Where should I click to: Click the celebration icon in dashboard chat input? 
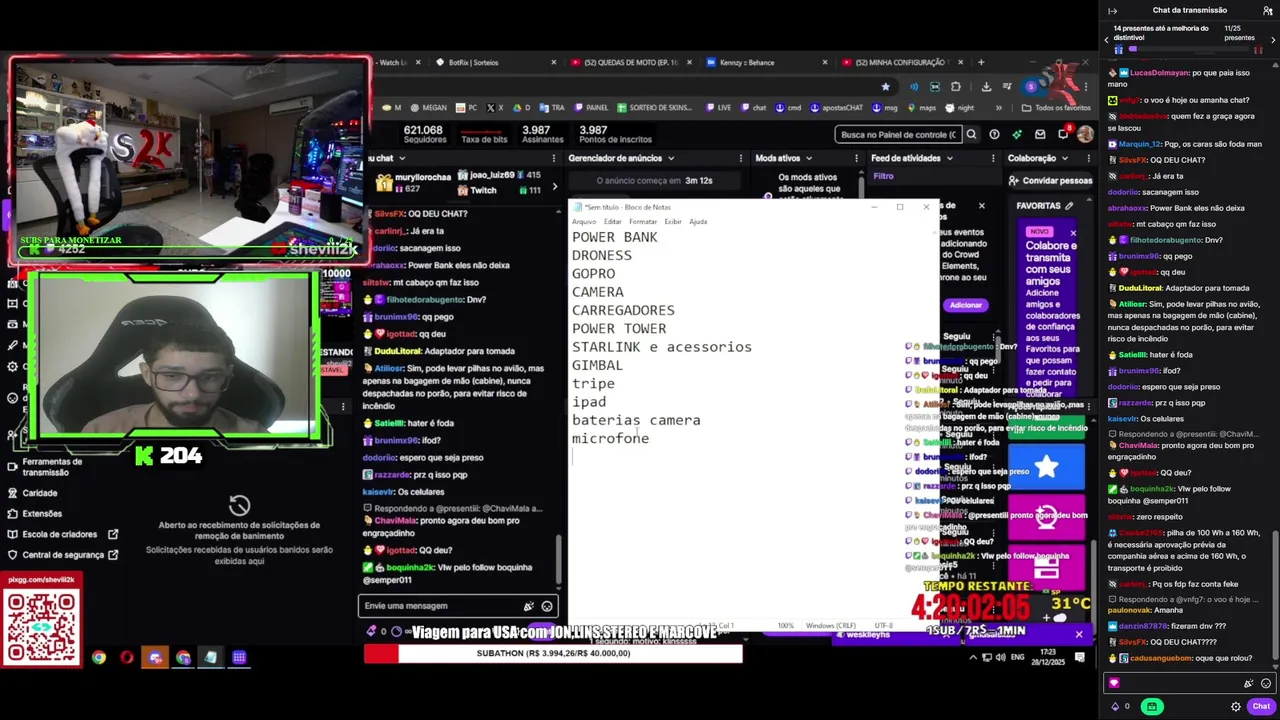tap(529, 606)
